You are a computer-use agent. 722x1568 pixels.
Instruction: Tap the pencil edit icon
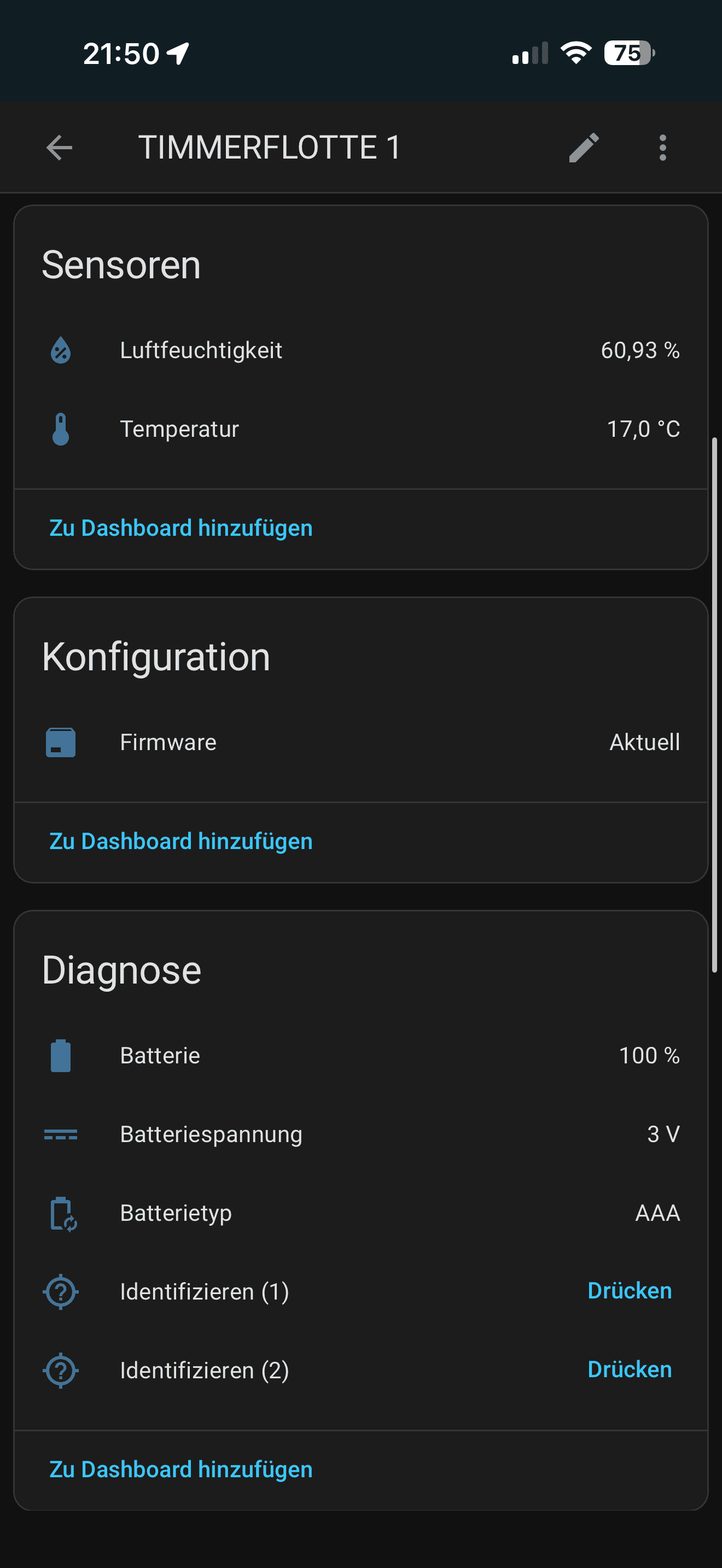click(x=584, y=148)
